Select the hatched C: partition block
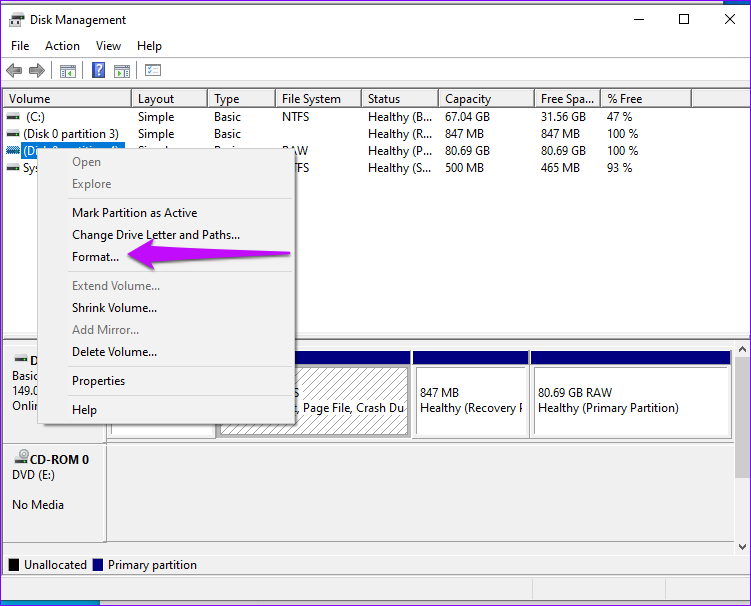This screenshot has height=606, width=751. point(352,400)
